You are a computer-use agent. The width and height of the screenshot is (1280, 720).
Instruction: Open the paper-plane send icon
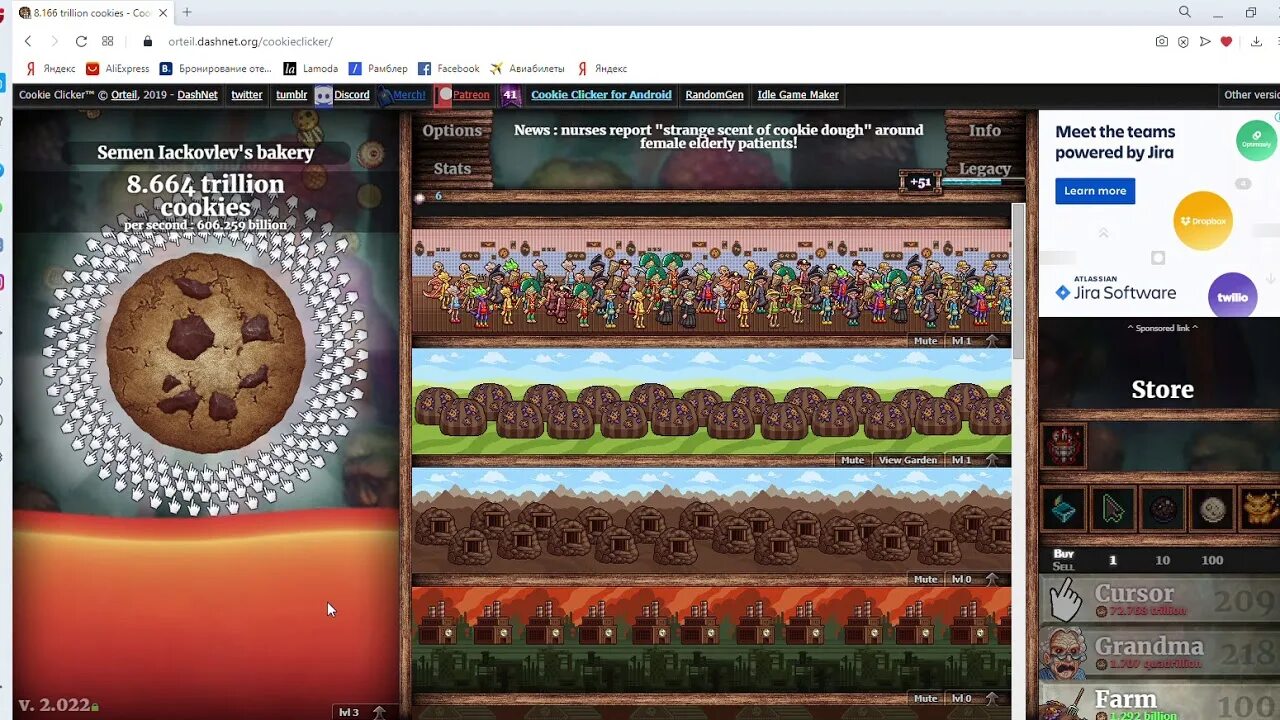point(1205,42)
